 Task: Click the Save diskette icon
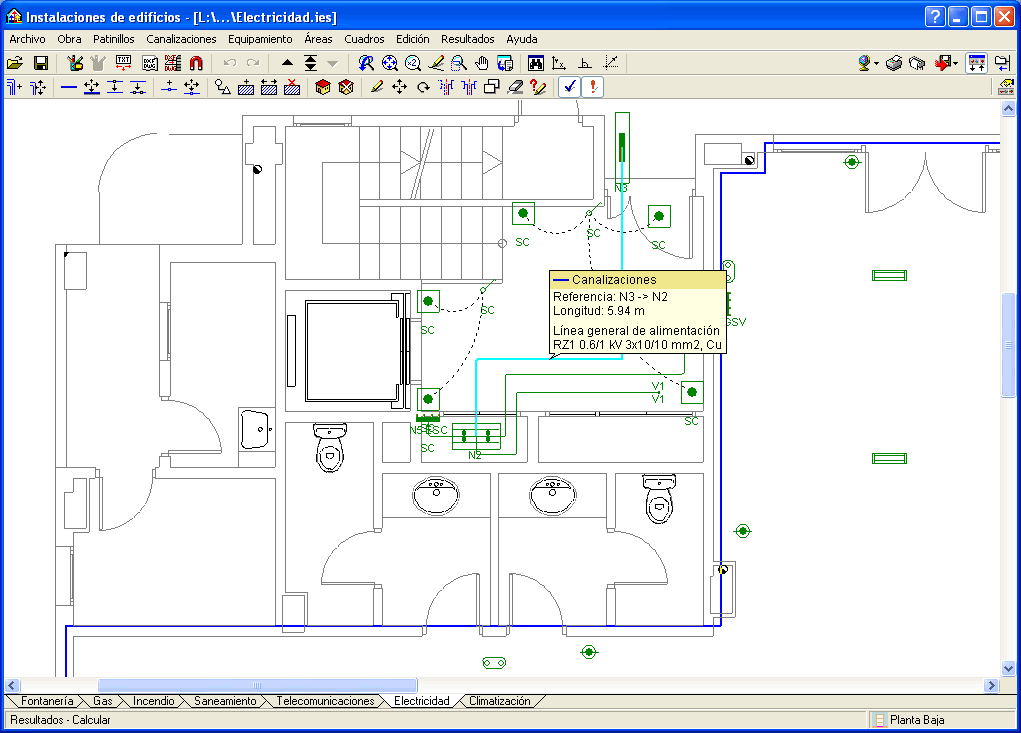(x=41, y=63)
